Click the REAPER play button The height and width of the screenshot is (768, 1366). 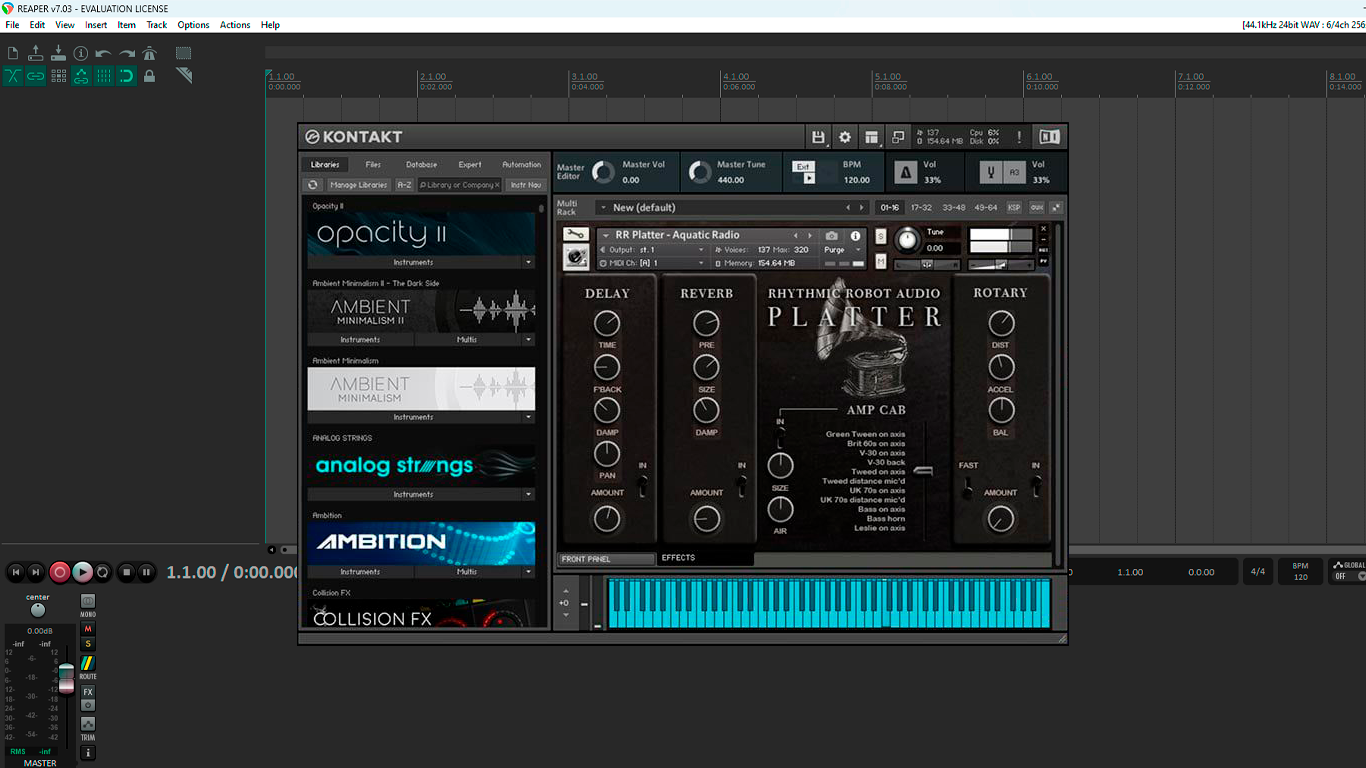tap(82, 572)
